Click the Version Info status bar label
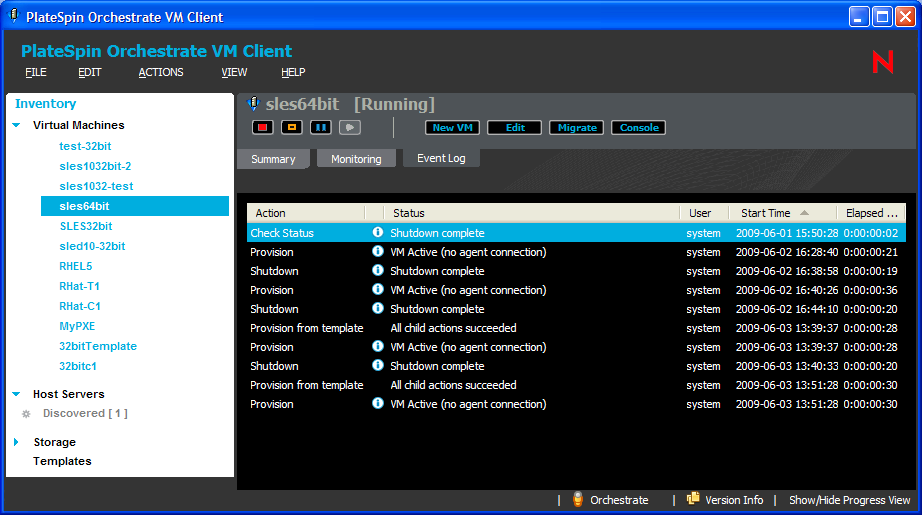The image size is (922, 515). pyautogui.click(x=734, y=500)
